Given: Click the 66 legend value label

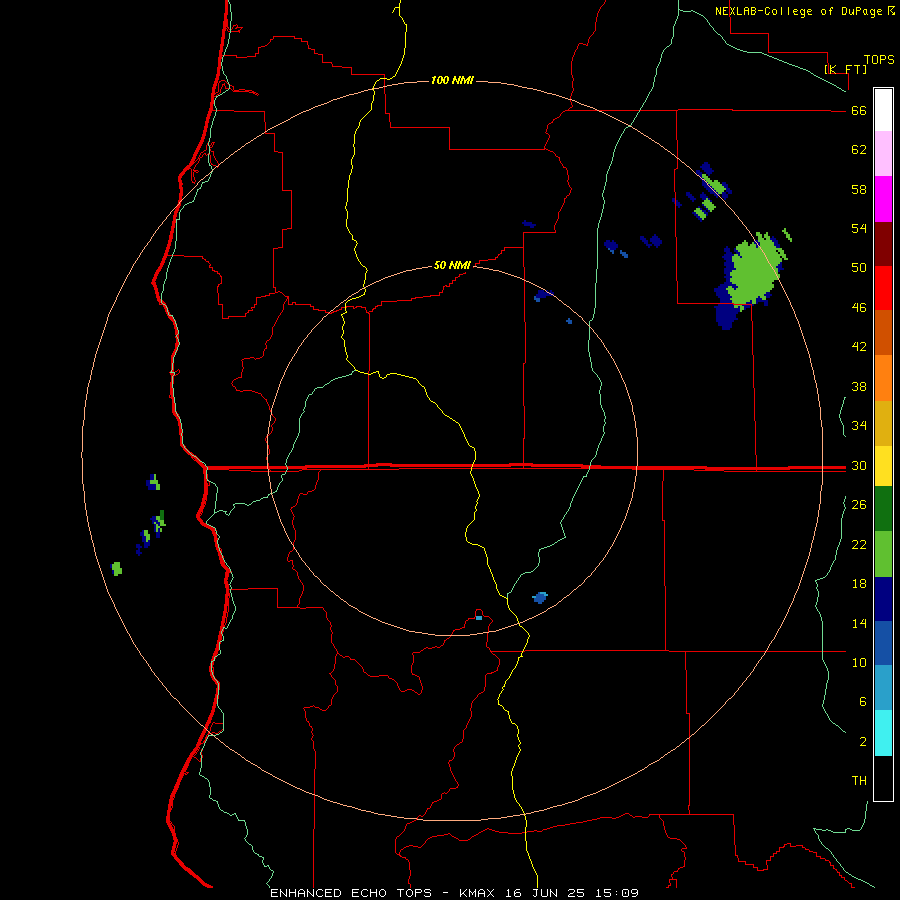Looking at the screenshot, I should pos(859,110).
